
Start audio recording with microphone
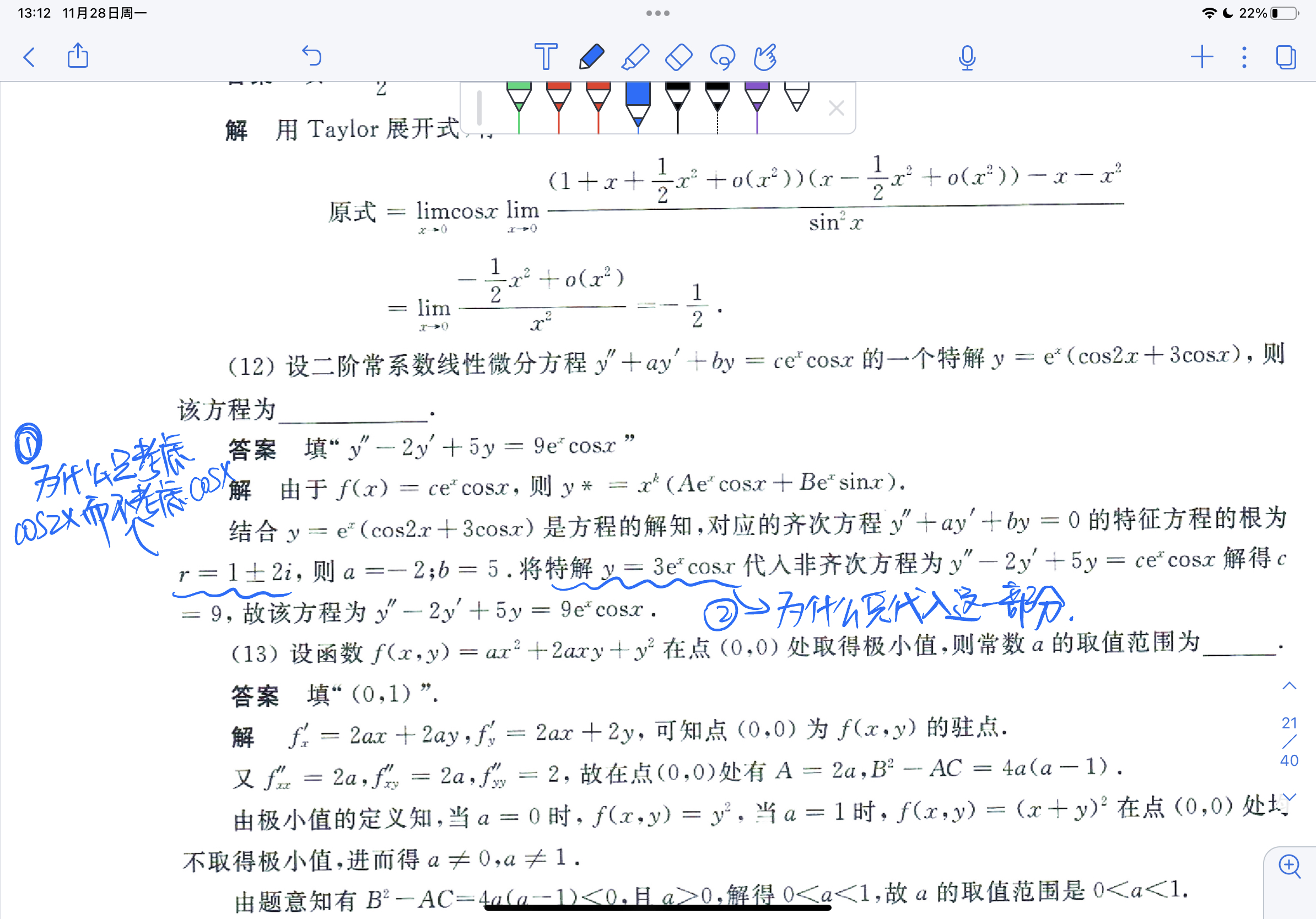point(967,57)
